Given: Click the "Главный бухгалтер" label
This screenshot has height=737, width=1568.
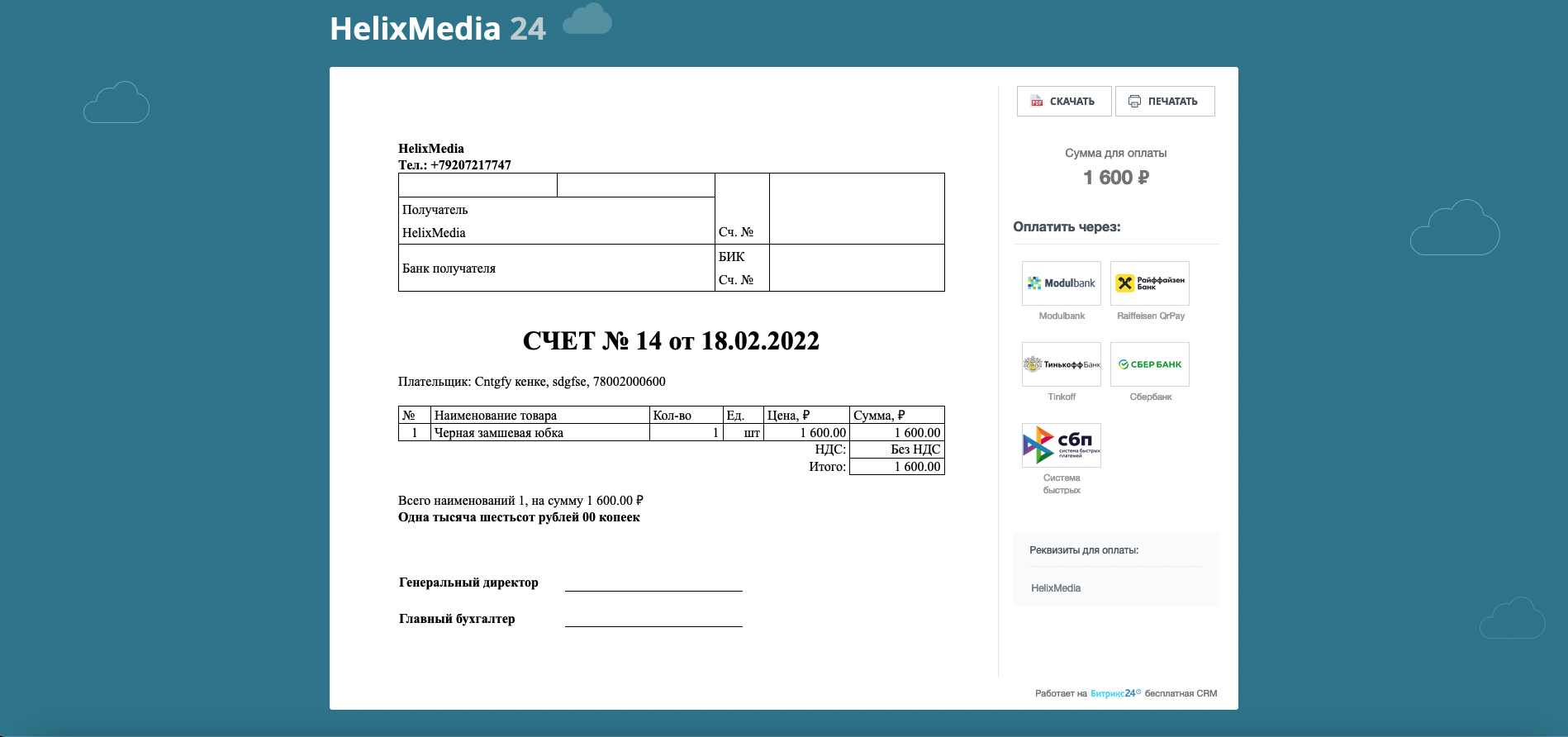Looking at the screenshot, I should click(x=457, y=619).
